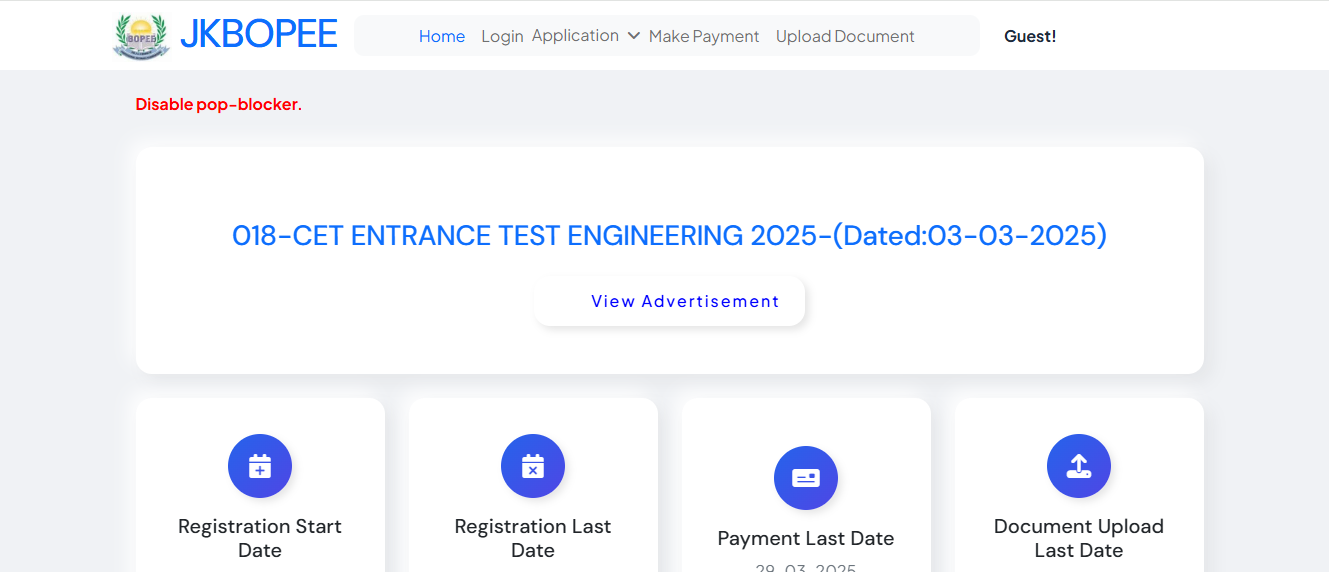Select the Registration Start Date label
This screenshot has height=572, width=1329.
260,538
